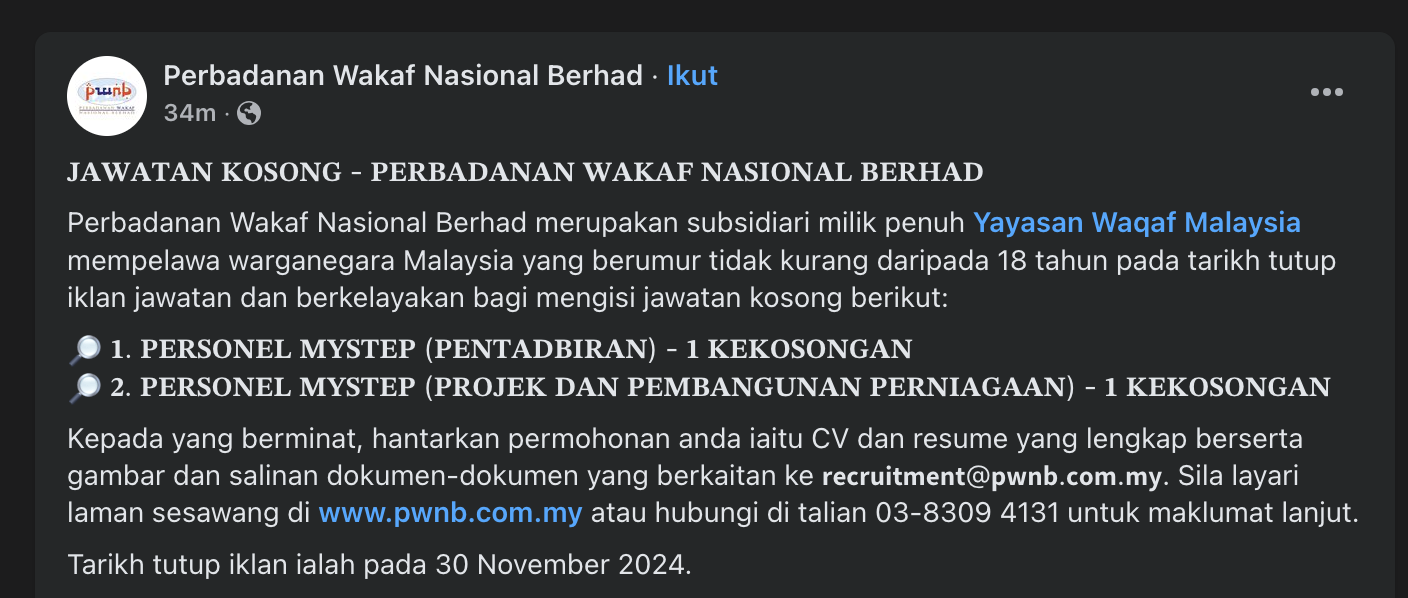Click the first magnifying glass emoji
Screen dimensions: 1408x598
85,350
